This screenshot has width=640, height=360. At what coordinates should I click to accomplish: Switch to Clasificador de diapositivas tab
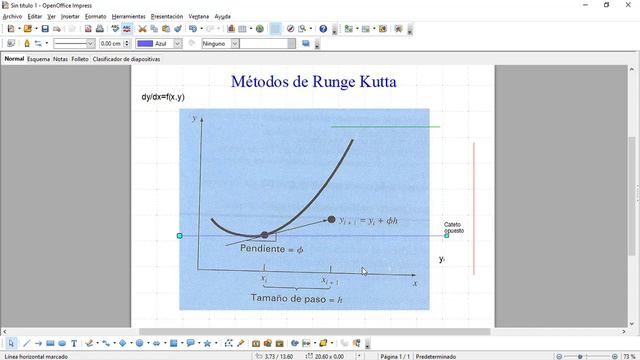click(x=126, y=59)
